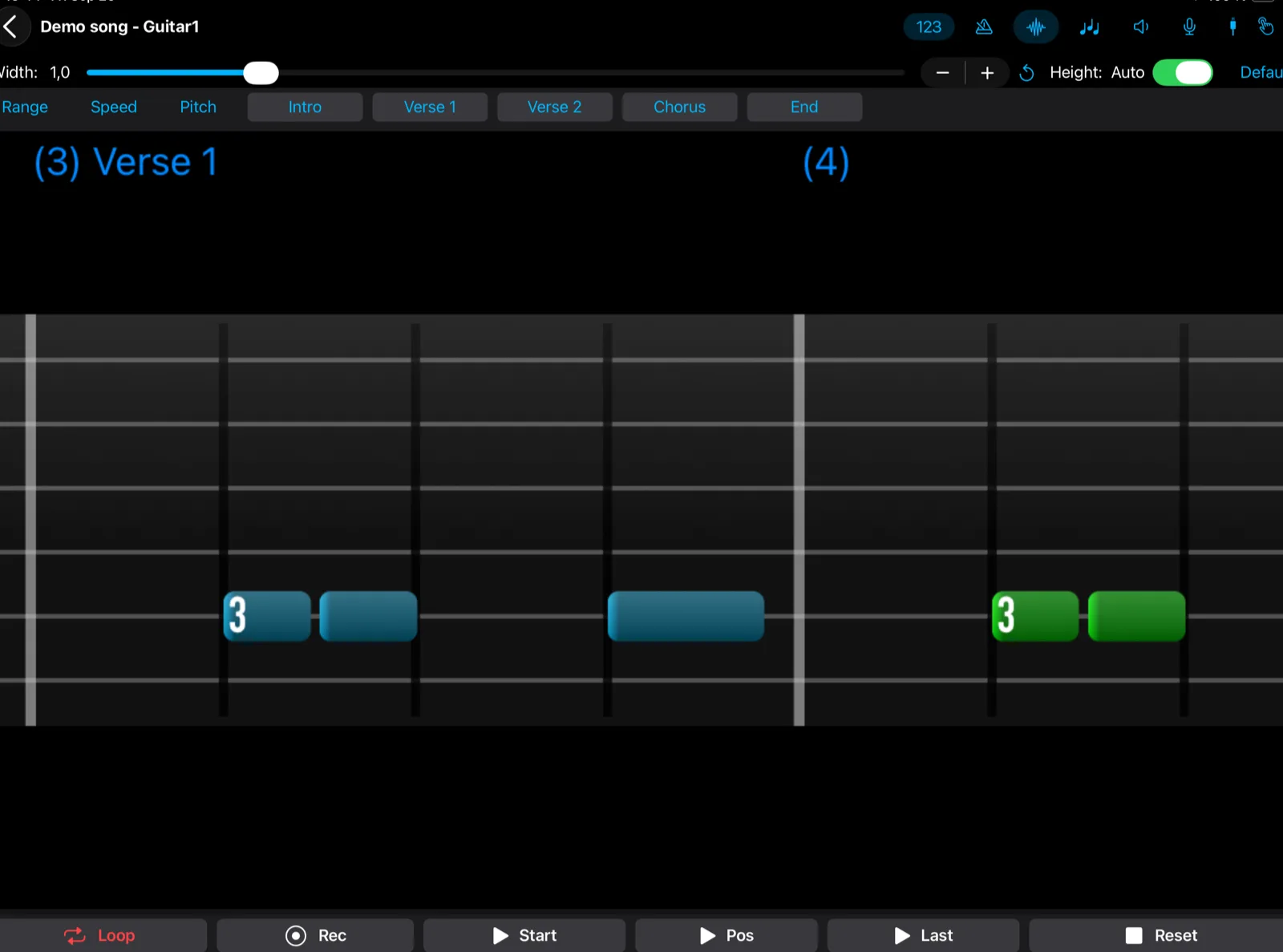Jump to the Verse 1 section button

[x=430, y=107]
